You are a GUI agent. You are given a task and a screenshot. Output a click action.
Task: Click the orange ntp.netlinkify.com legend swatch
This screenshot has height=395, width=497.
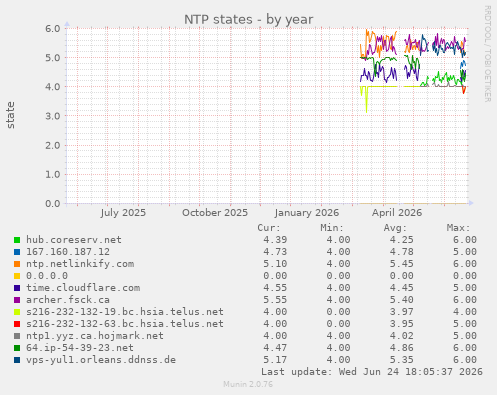pyautogui.click(x=17, y=264)
